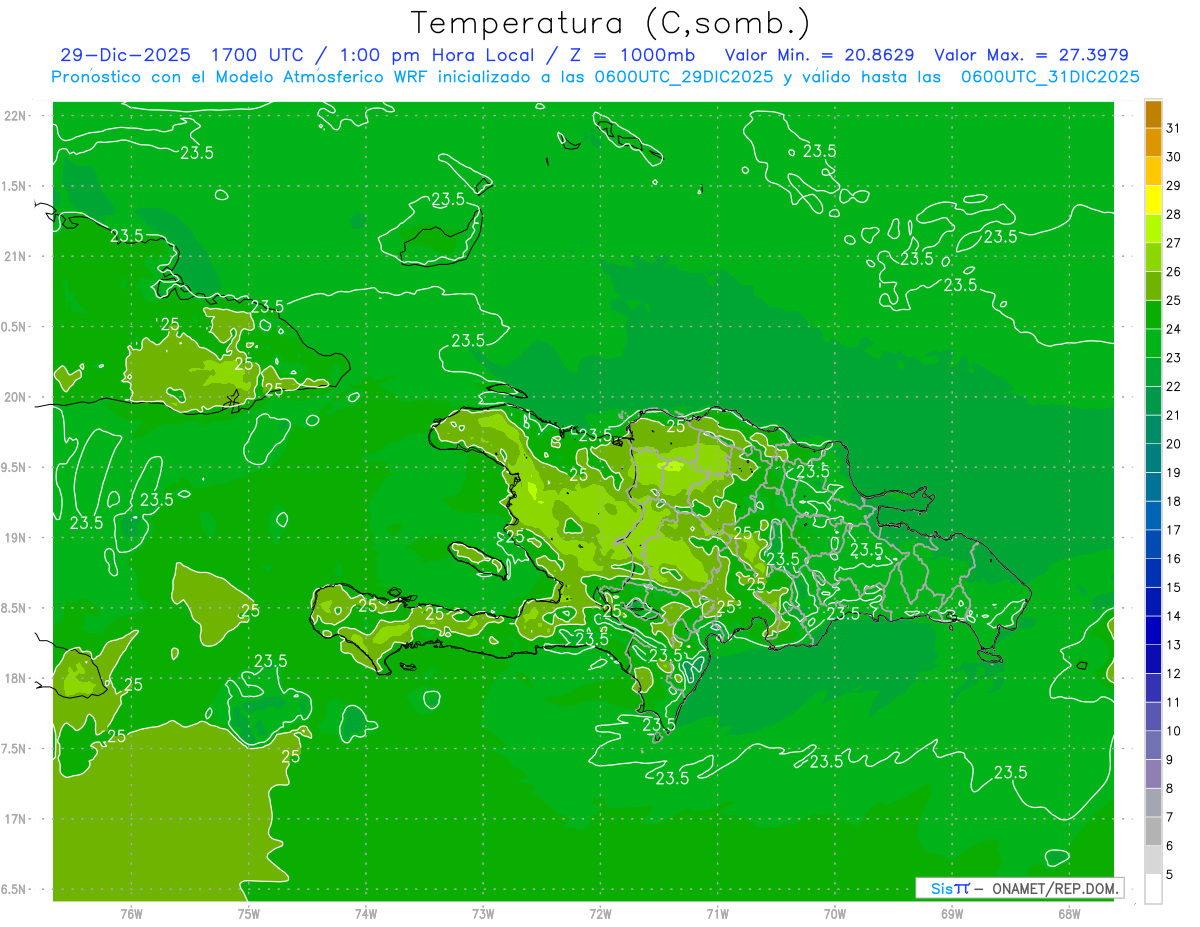This screenshot has width=1200, height=927.
Task: Click the "20N" latitude axis label
Action: click(x=17, y=397)
